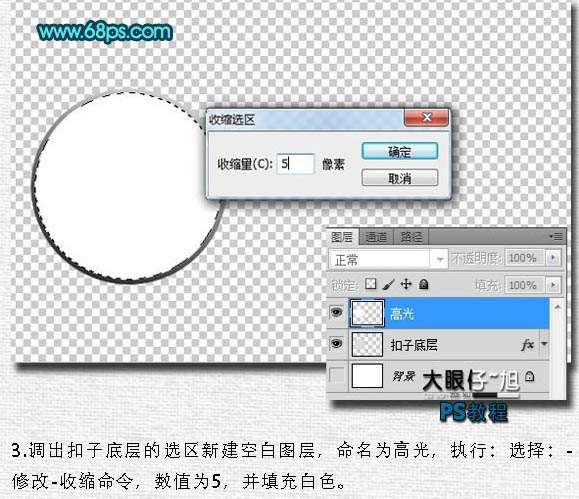Open the 正常 blend mode dropdown

point(388,260)
